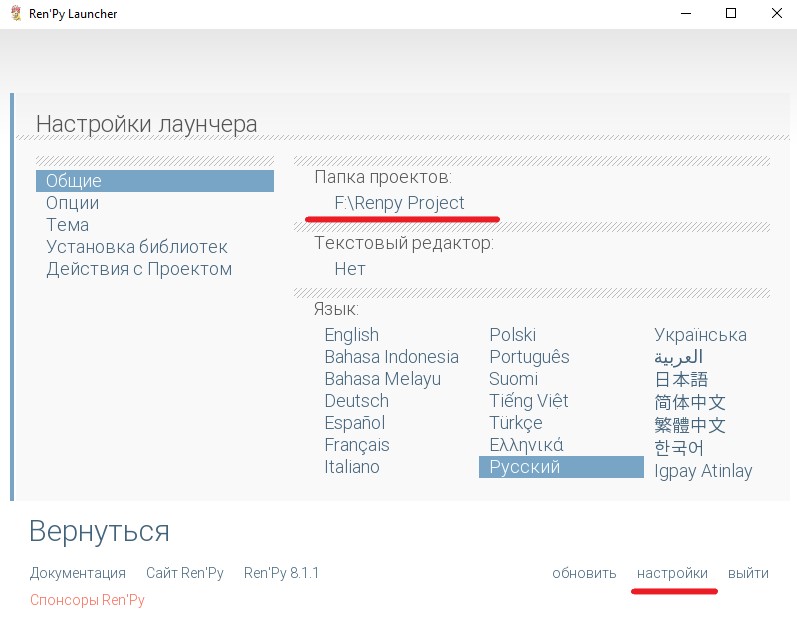Viewport: 797px width, 629px height.
Task: Select Deutsch language option
Action: pos(356,401)
